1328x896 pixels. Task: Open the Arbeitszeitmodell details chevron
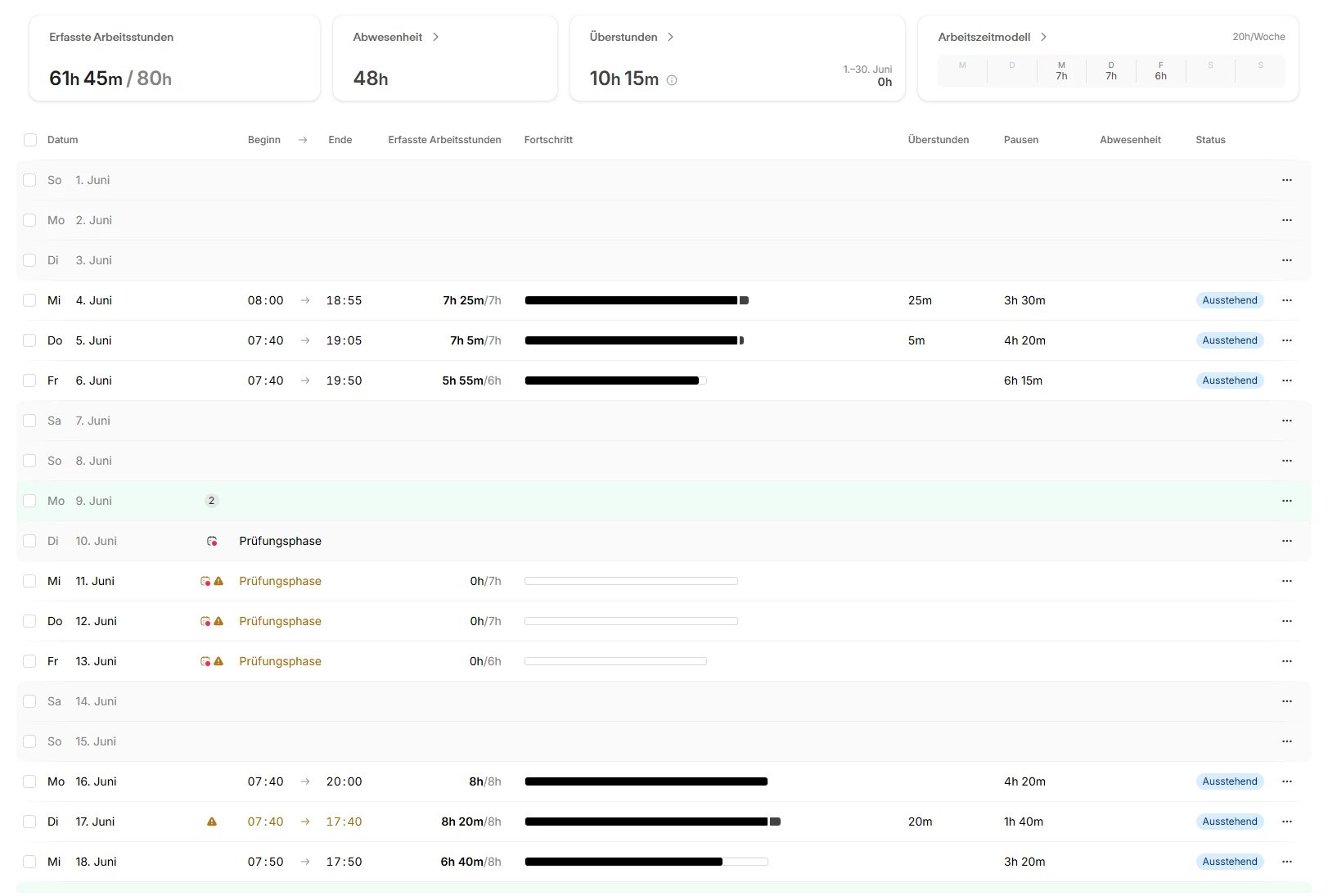(x=1043, y=37)
